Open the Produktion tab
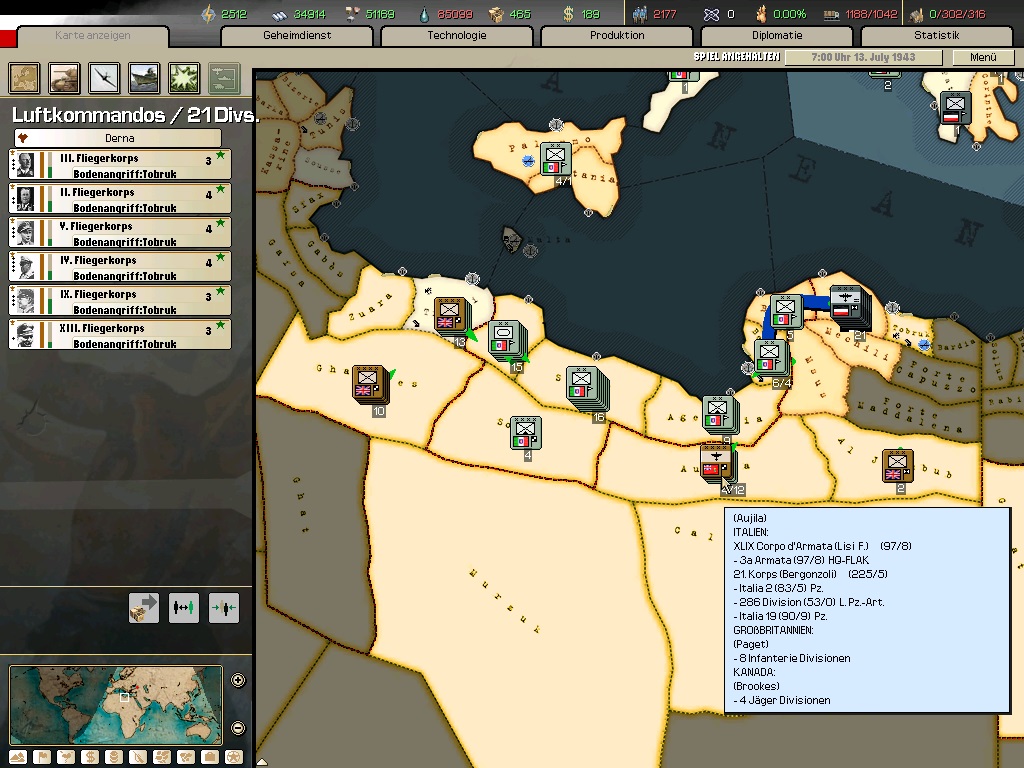The image size is (1024, 768). click(617, 36)
